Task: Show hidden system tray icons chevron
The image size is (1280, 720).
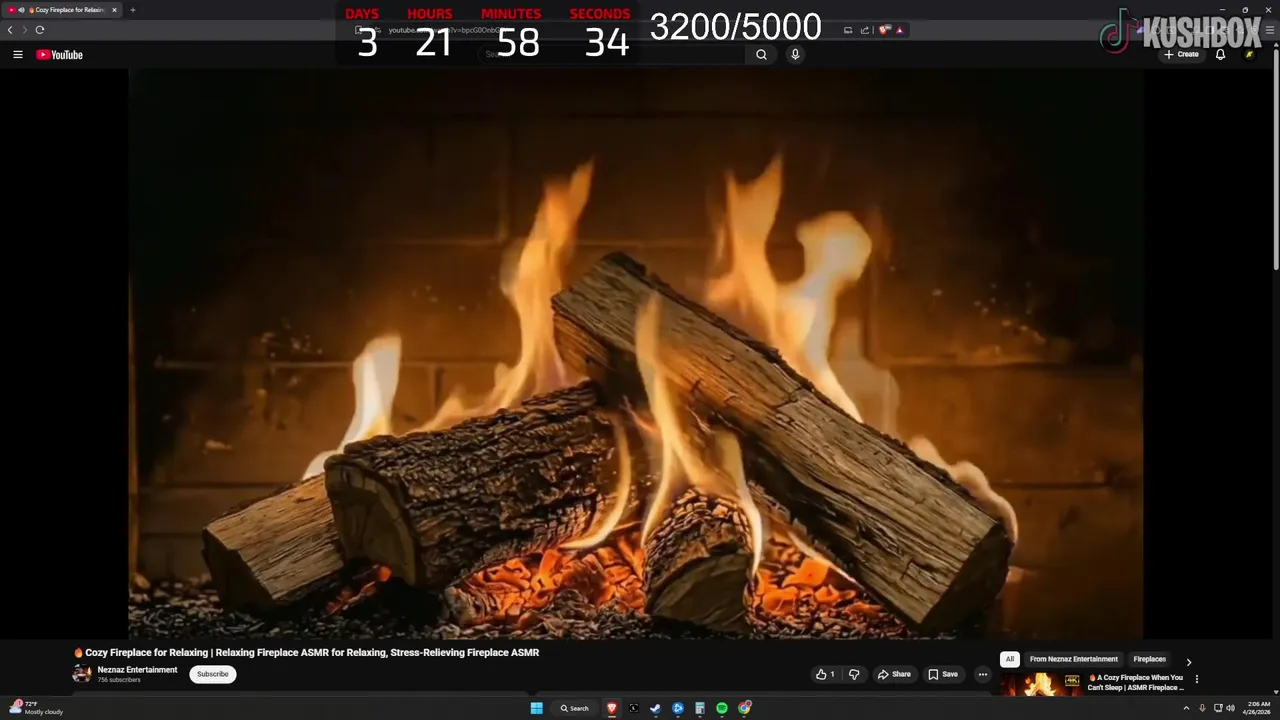Action: point(1187,708)
